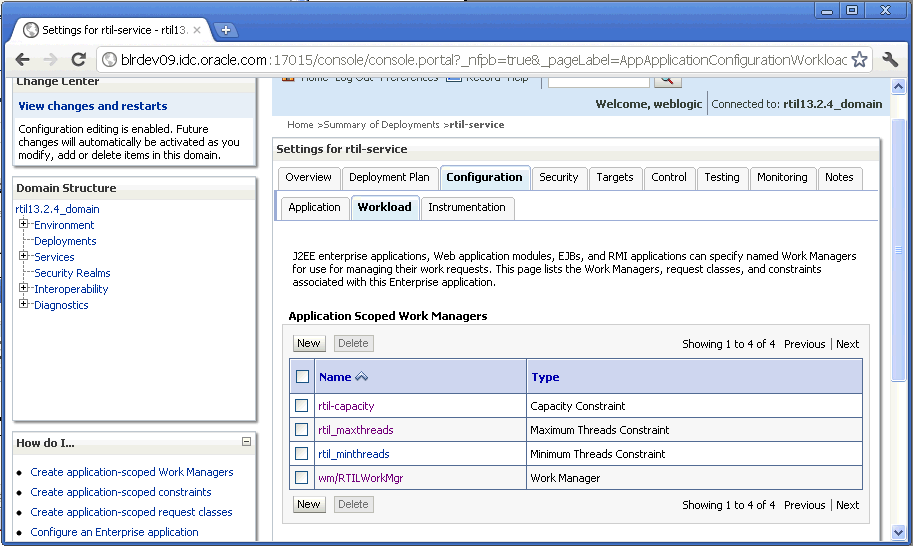
Task: Open 'Create application-scoped request classes' help link
Action: [131, 512]
